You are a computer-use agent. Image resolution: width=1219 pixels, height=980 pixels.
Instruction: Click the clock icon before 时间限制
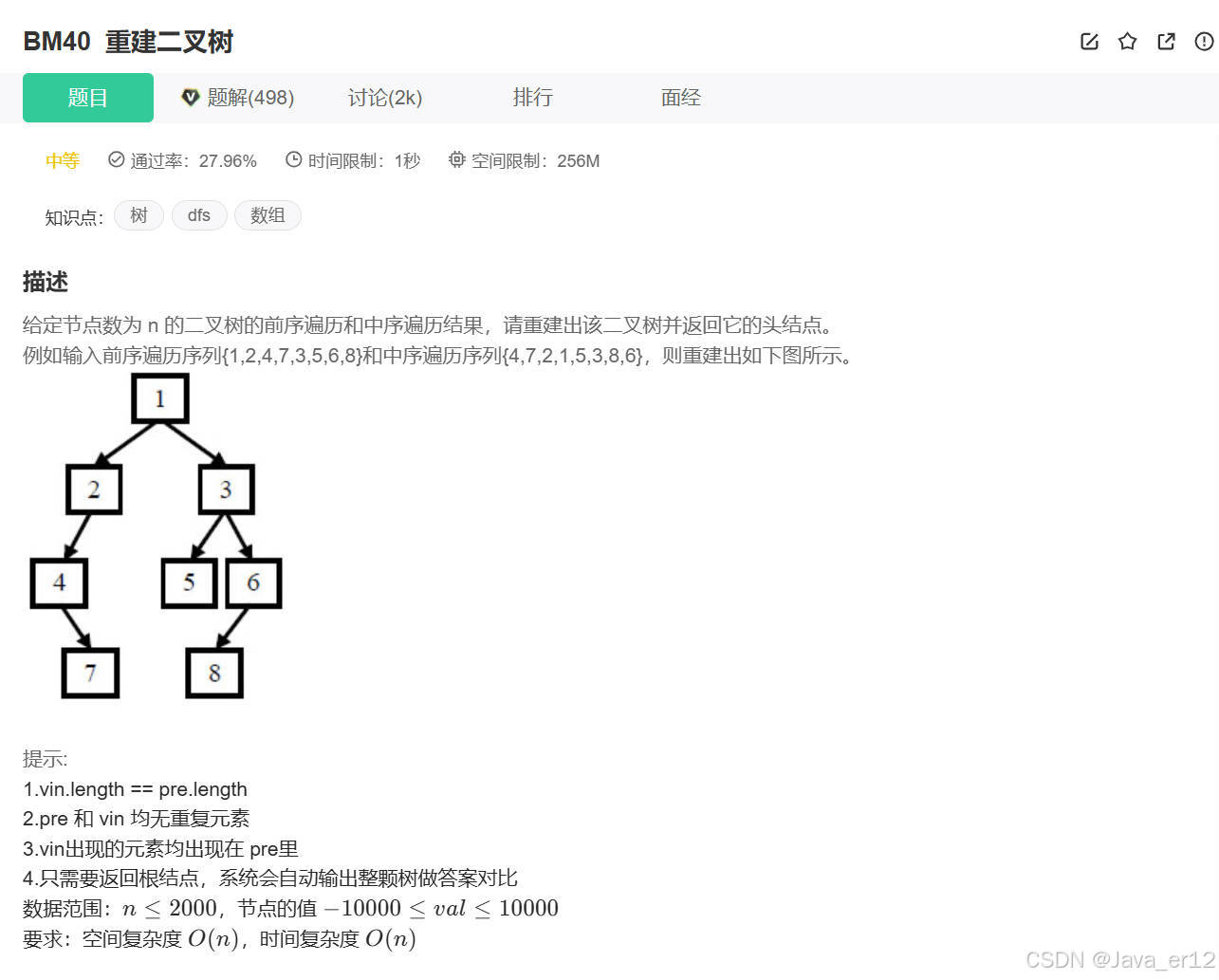click(293, 159)
